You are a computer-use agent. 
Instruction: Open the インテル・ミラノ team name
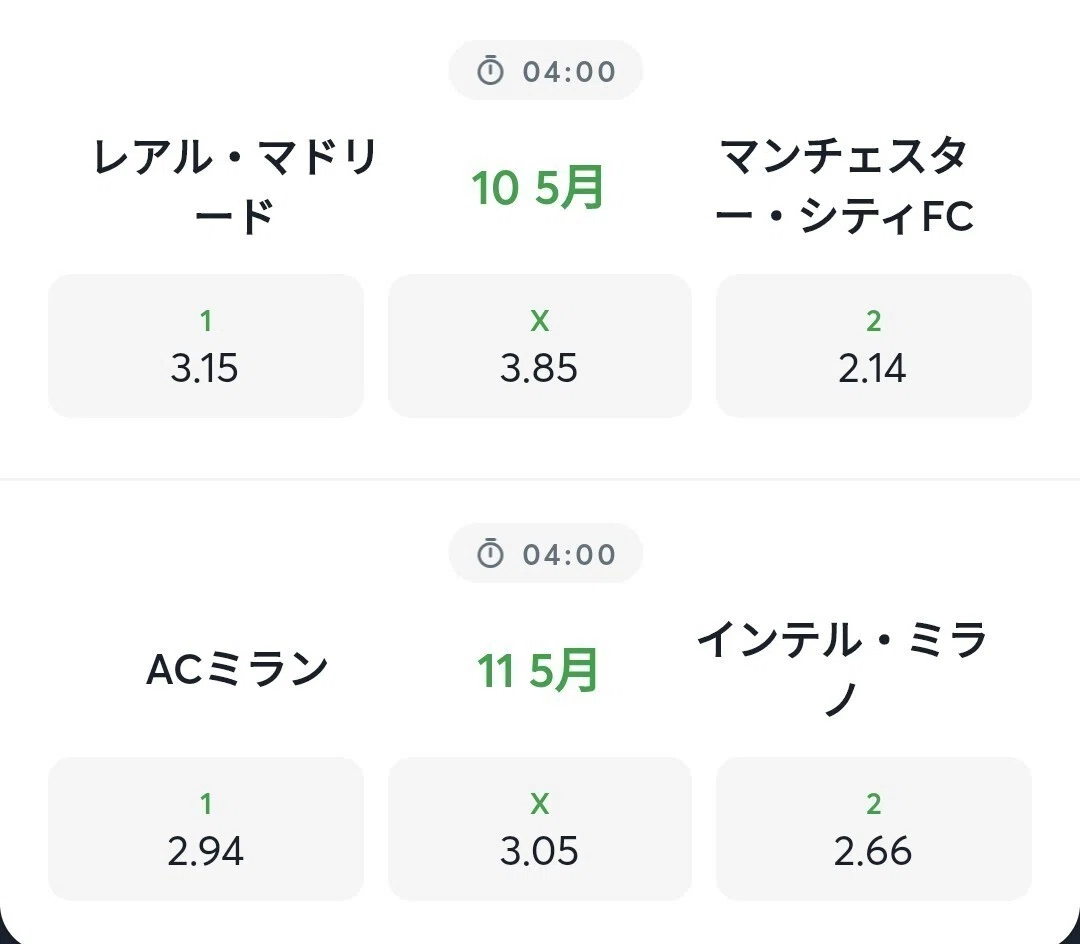(842, 669)
